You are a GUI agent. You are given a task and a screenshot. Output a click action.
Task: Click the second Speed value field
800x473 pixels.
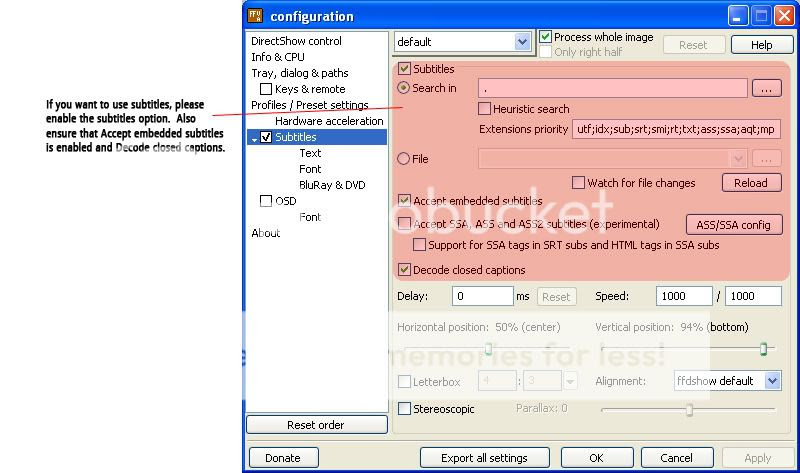(x=753, y=296)
